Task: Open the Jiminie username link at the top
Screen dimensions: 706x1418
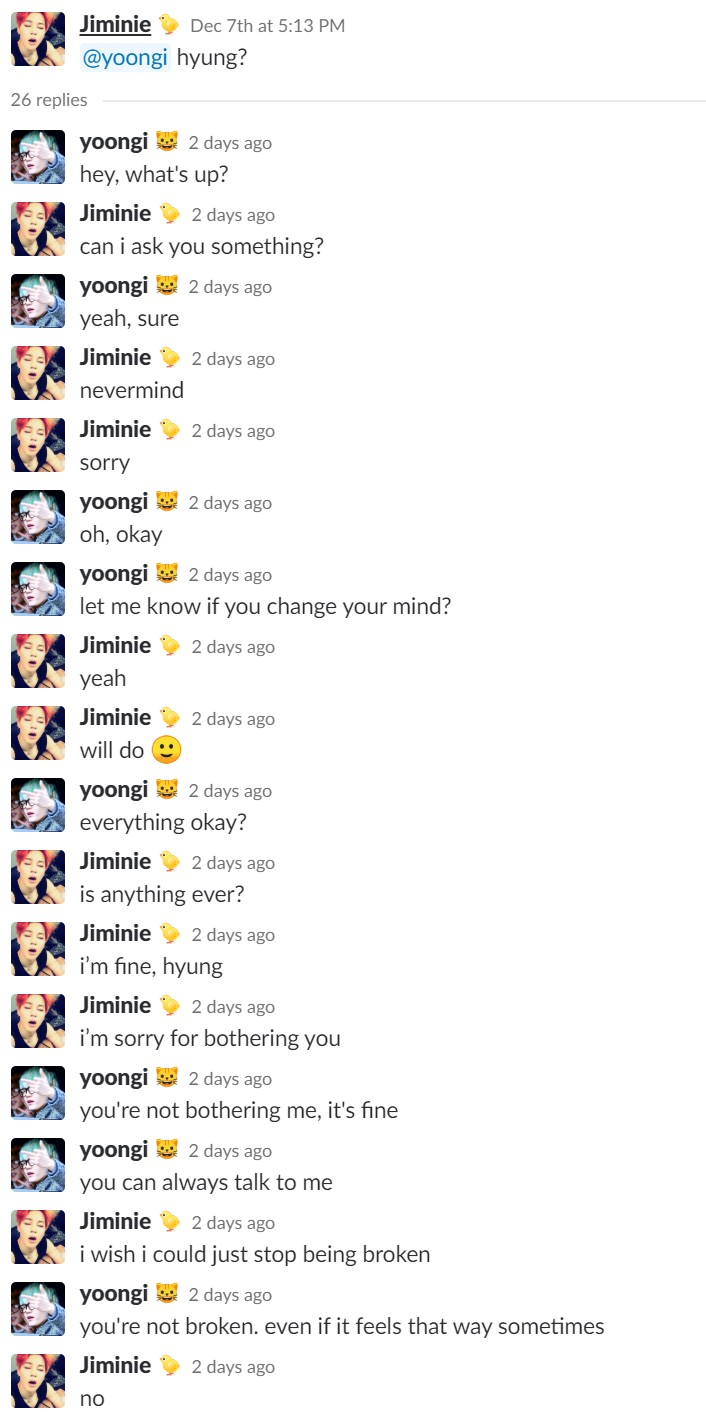Action: (115, 25)
